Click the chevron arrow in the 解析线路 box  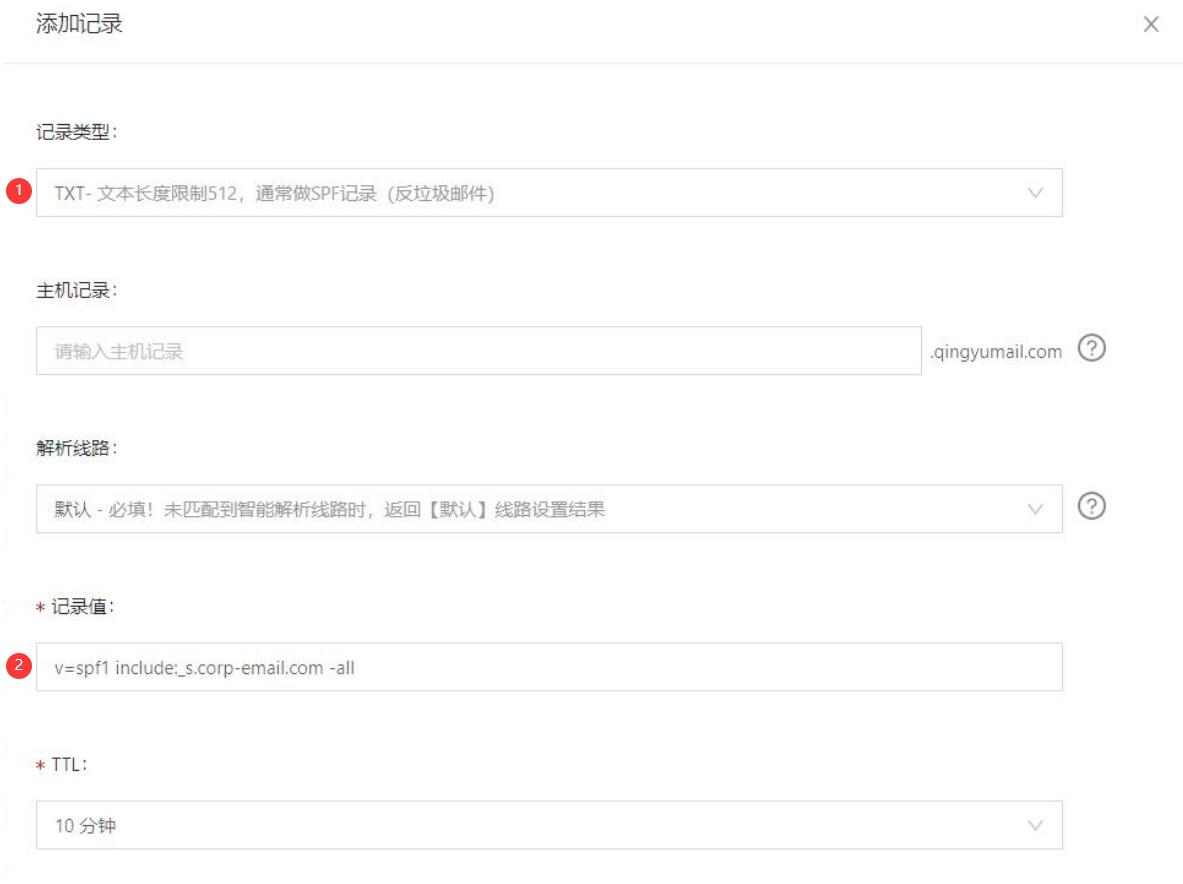1035,509
